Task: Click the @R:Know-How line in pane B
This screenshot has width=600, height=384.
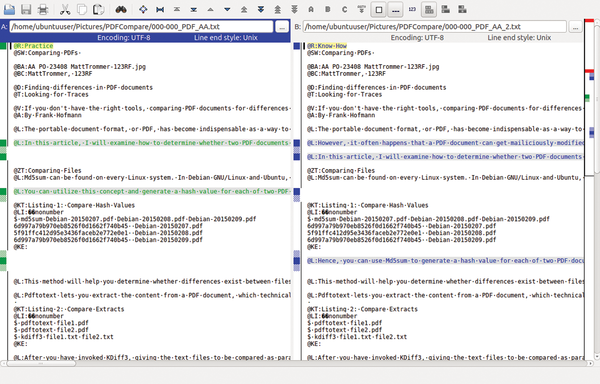Action: [x=327, y=46]
